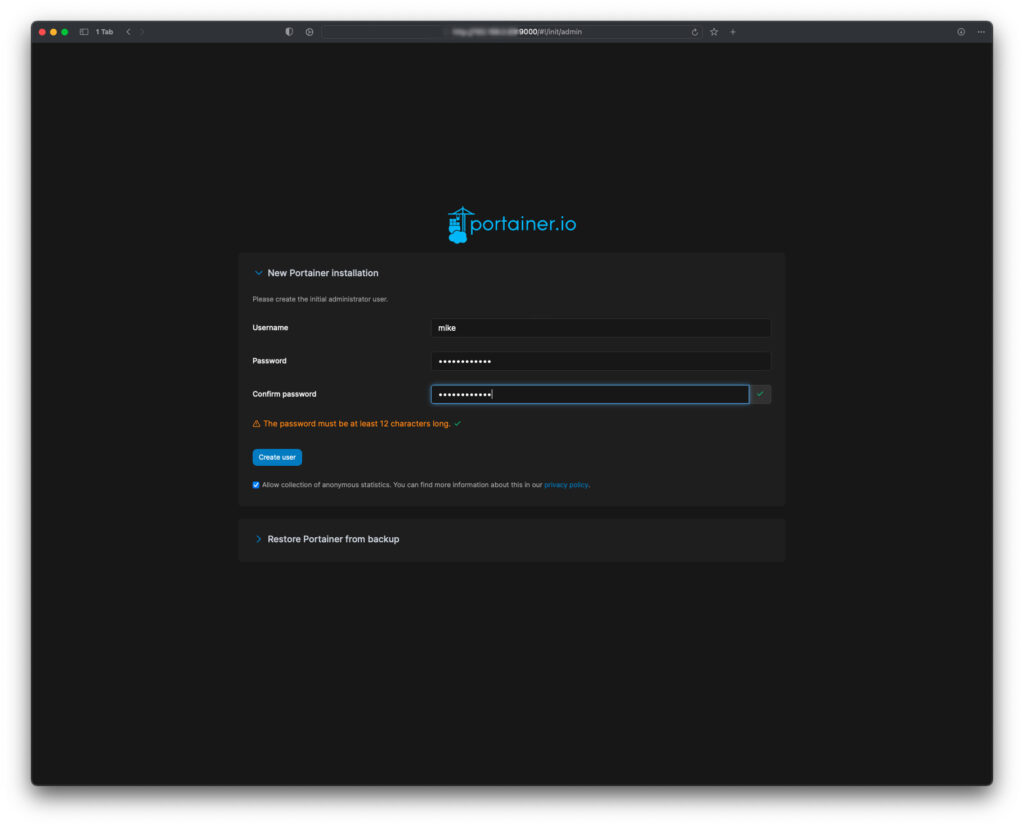Bookmark the page with the star icon
The width and height of the screenshot is (1024, 827).
click(714, 32)
